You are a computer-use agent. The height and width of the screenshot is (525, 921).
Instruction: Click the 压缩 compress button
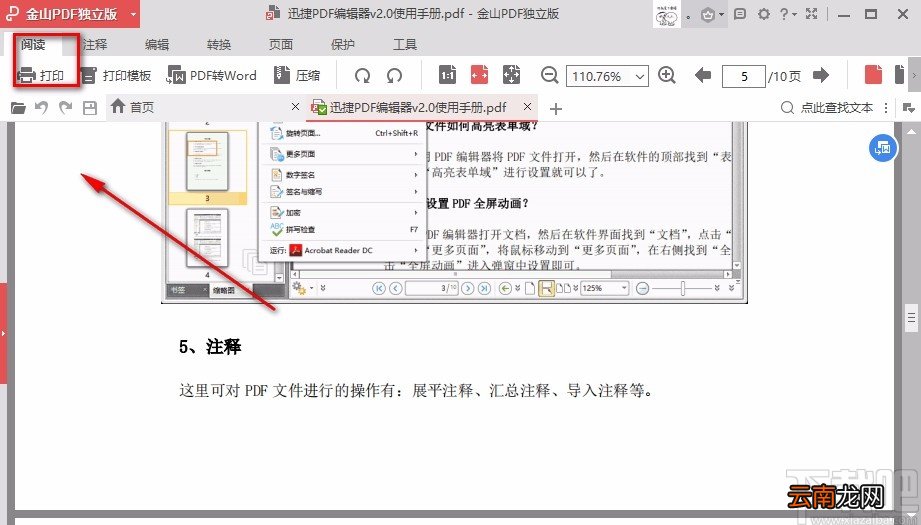[x=297, y=75]
